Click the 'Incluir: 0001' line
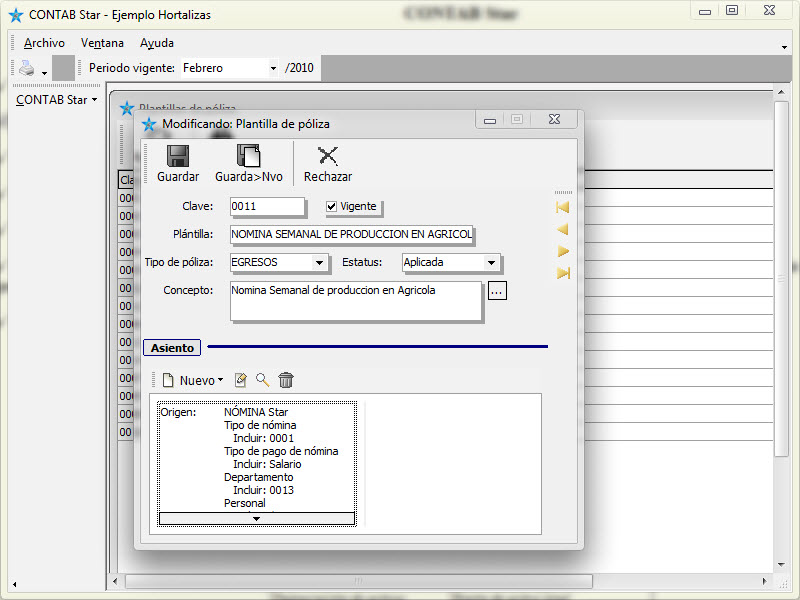 tap(263, 438)
